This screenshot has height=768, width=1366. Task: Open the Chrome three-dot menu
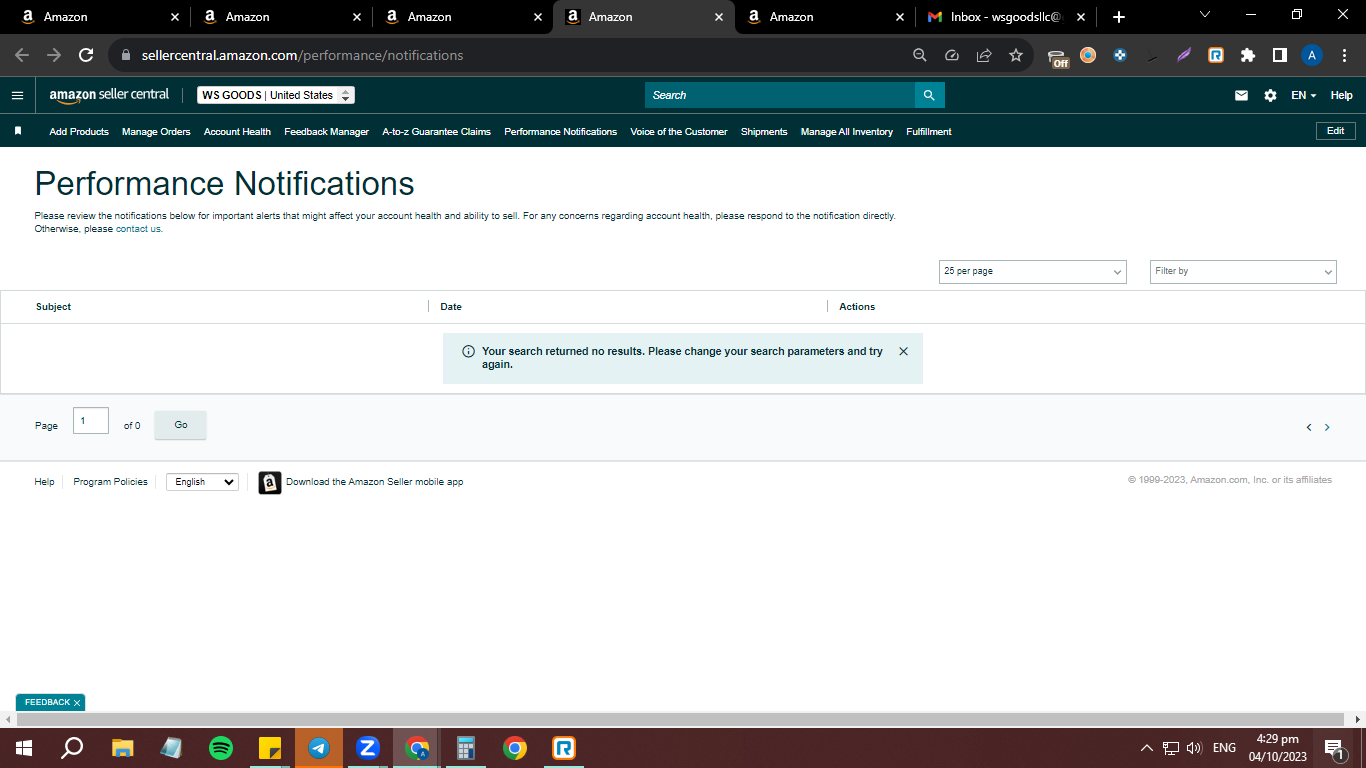(x=1344, y=55)
